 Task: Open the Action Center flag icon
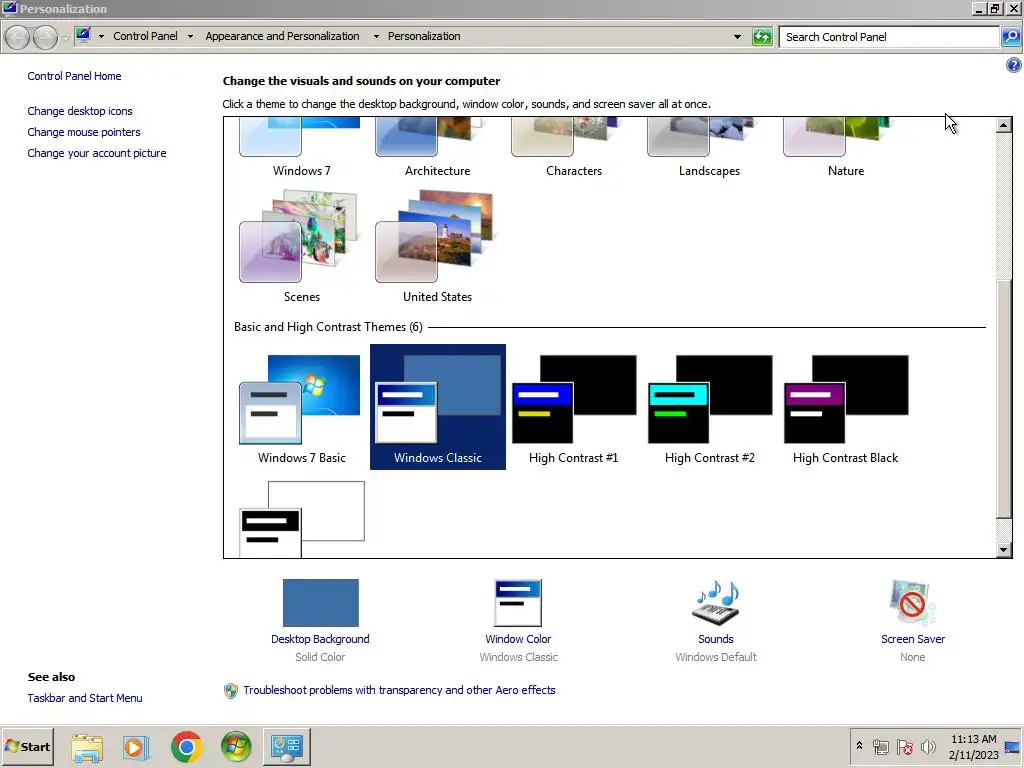point(904,746)
